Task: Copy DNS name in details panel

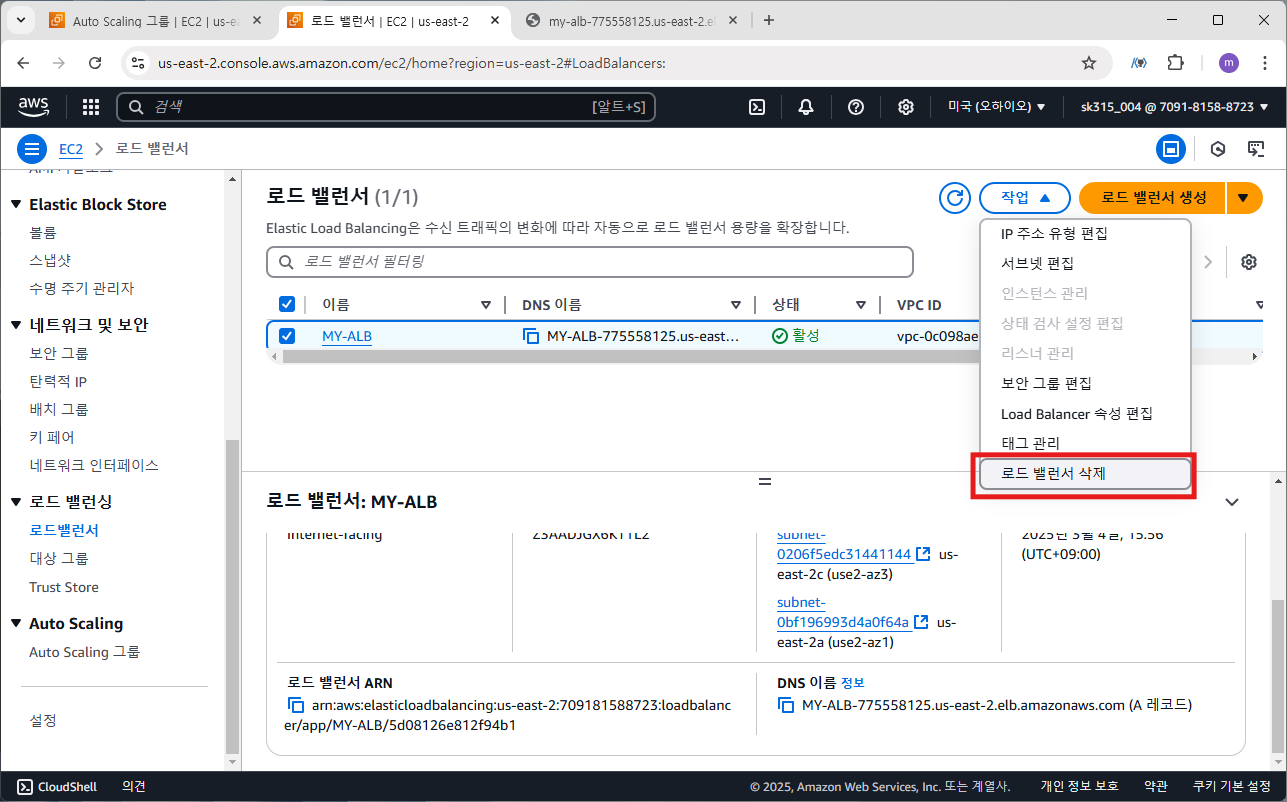Action: 786,705
